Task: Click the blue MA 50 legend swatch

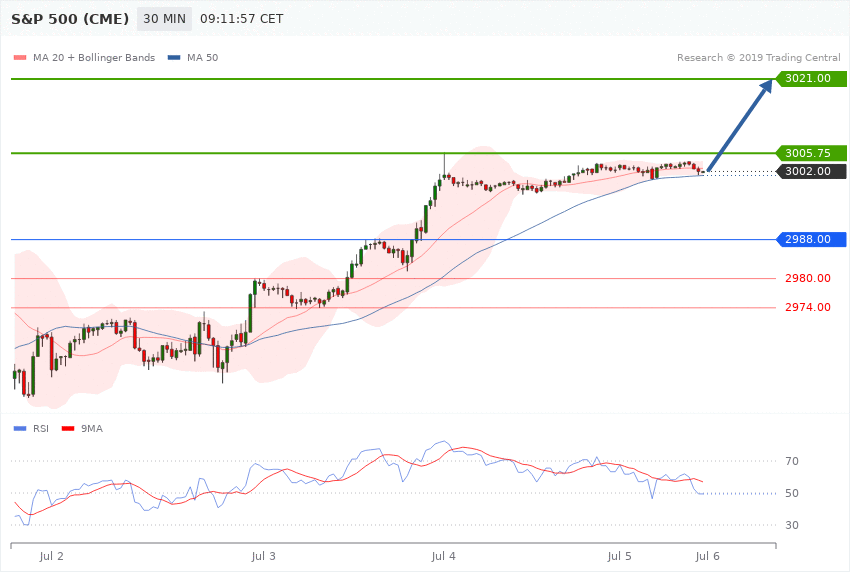Action: coord(174,57)
